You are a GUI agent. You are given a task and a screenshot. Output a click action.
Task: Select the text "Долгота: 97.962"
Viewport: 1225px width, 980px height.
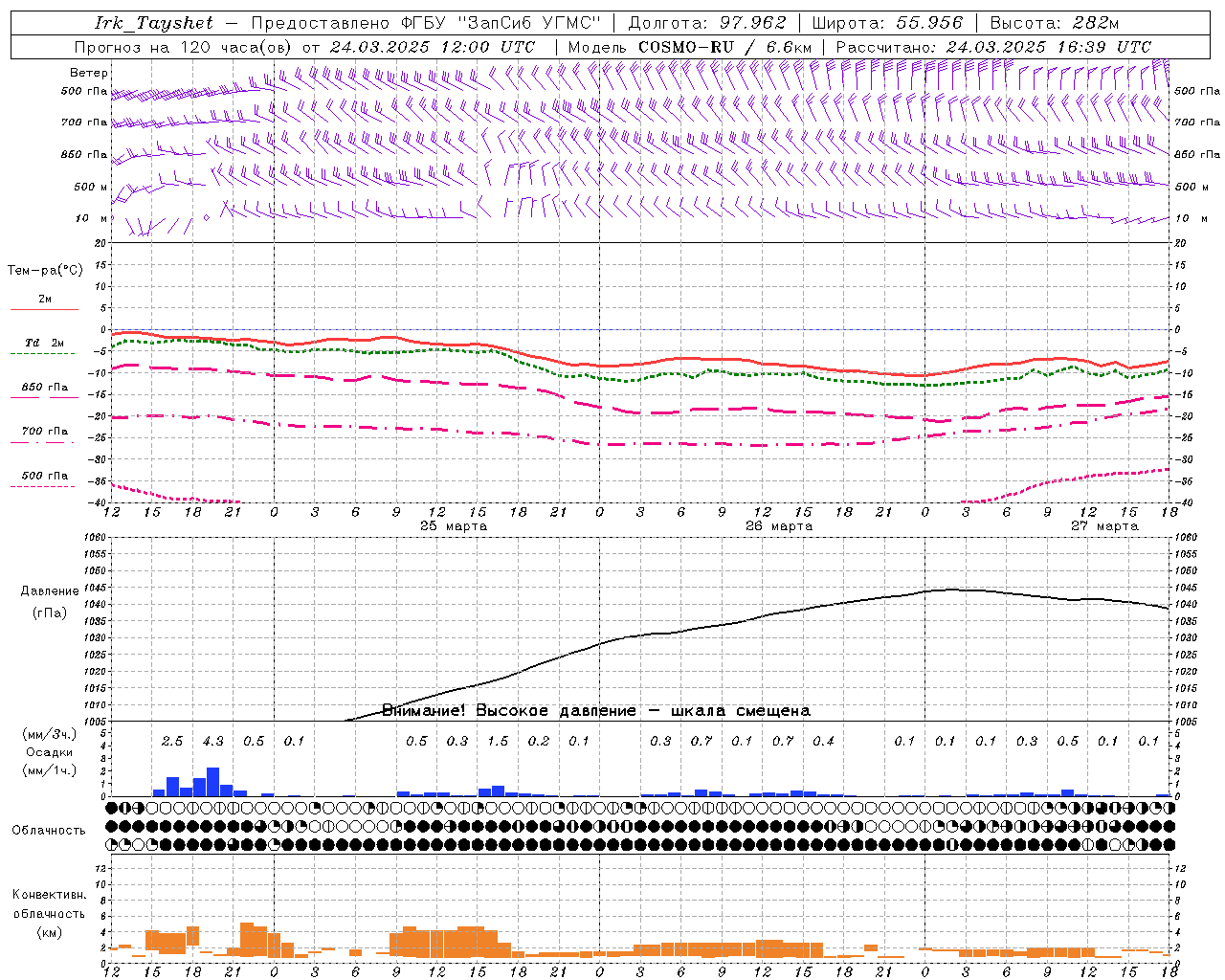pos(706,23)
